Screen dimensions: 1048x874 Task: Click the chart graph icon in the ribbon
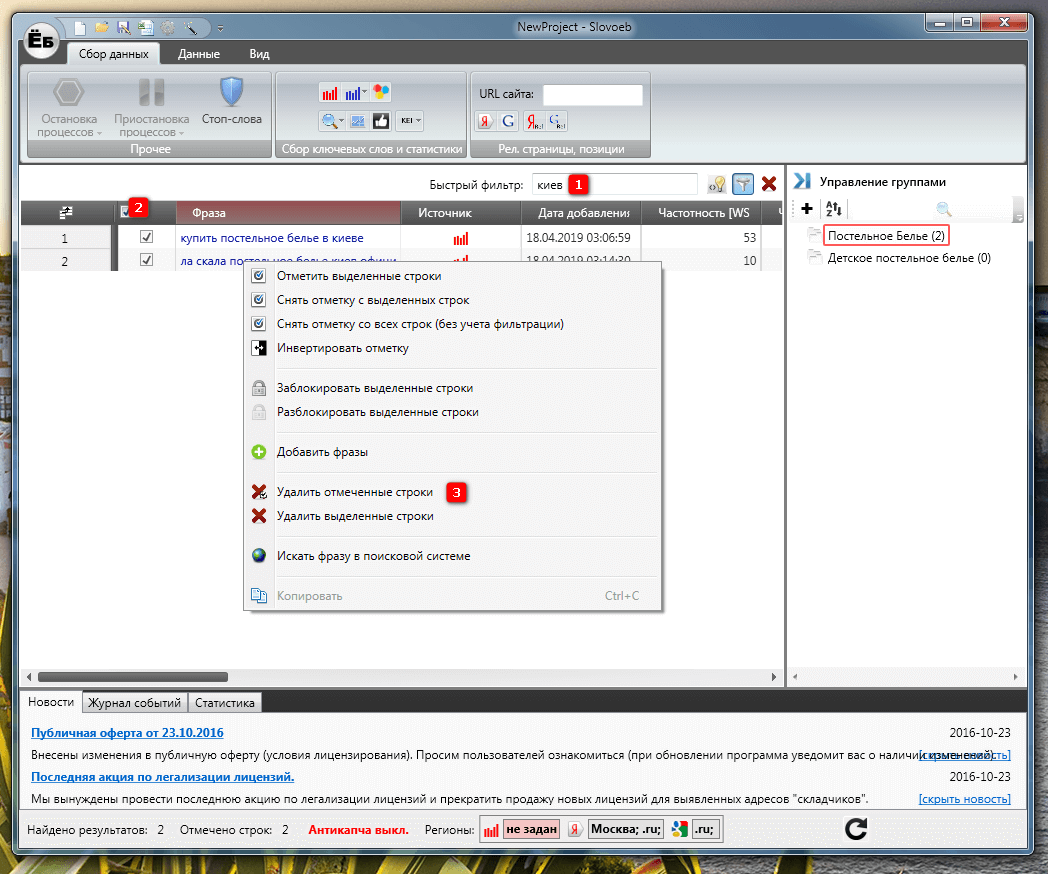[x=358, y=121]
